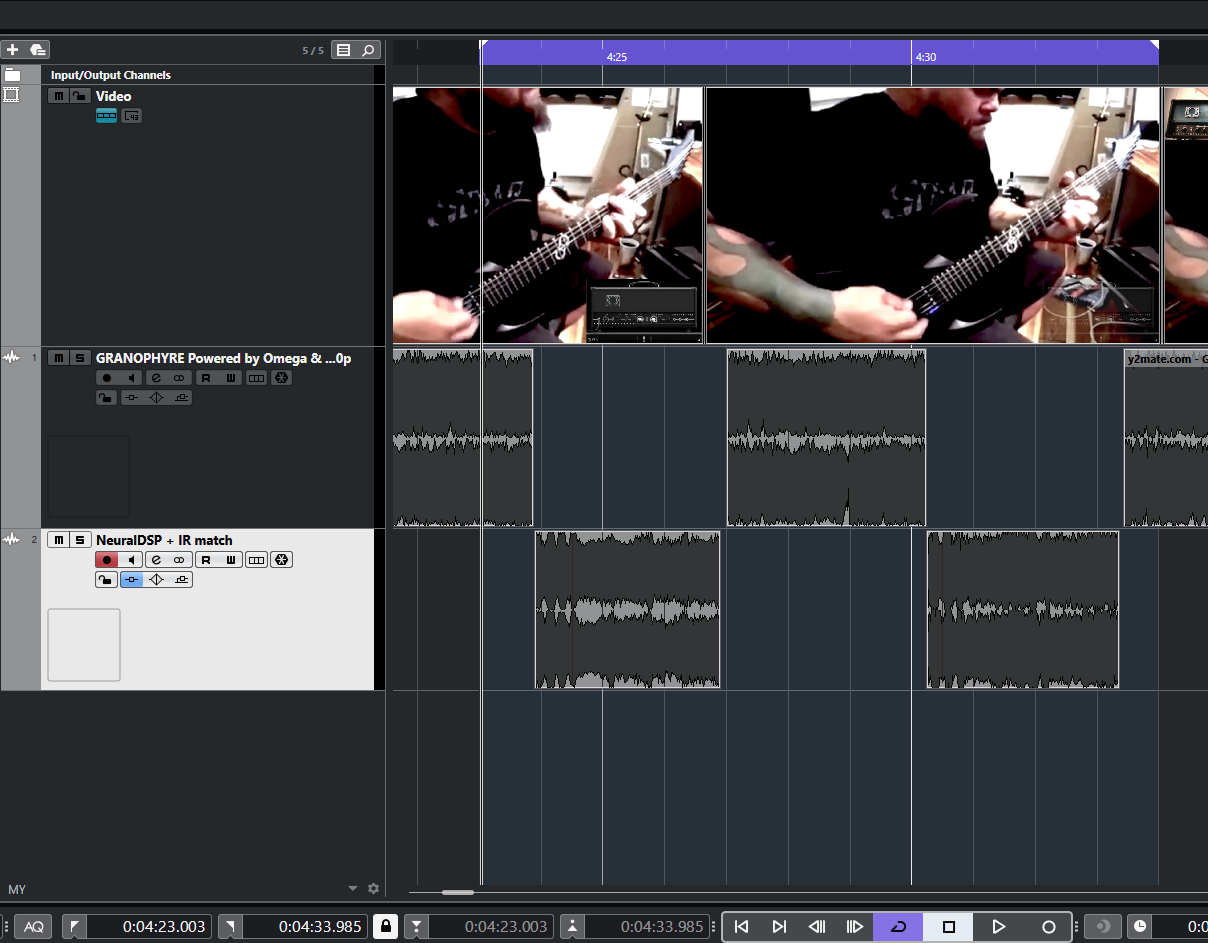Bypass EQ on NeuralDSP track
The width and height of the screenshot is (1208, 943).
(x=156, y=580)
